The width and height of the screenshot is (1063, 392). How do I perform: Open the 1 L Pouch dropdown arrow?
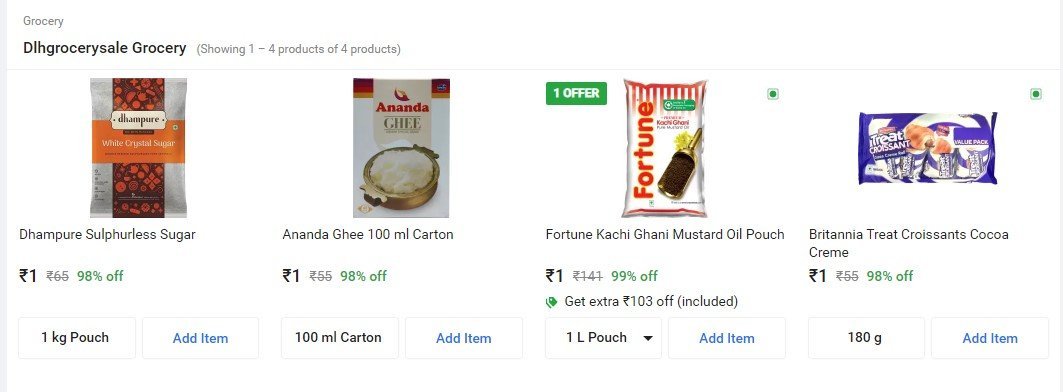pos(648,338)
